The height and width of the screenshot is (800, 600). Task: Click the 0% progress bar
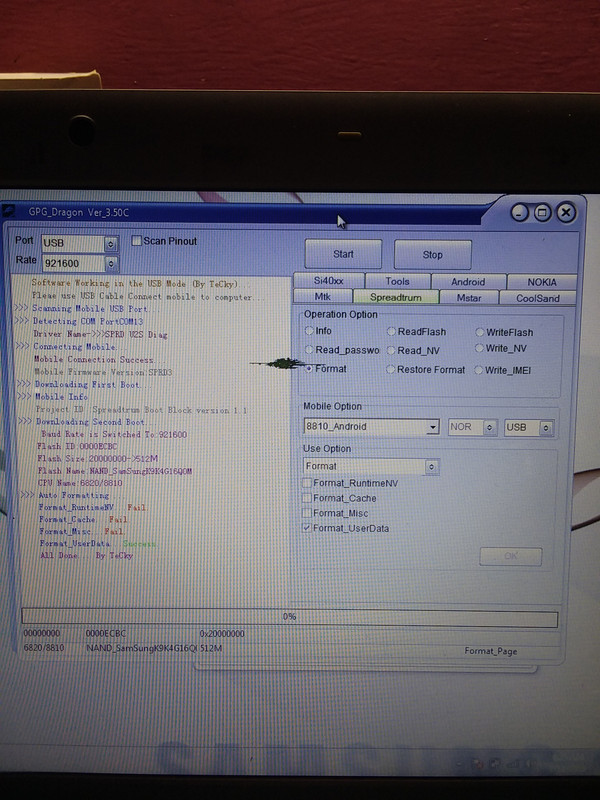(289, 617)
